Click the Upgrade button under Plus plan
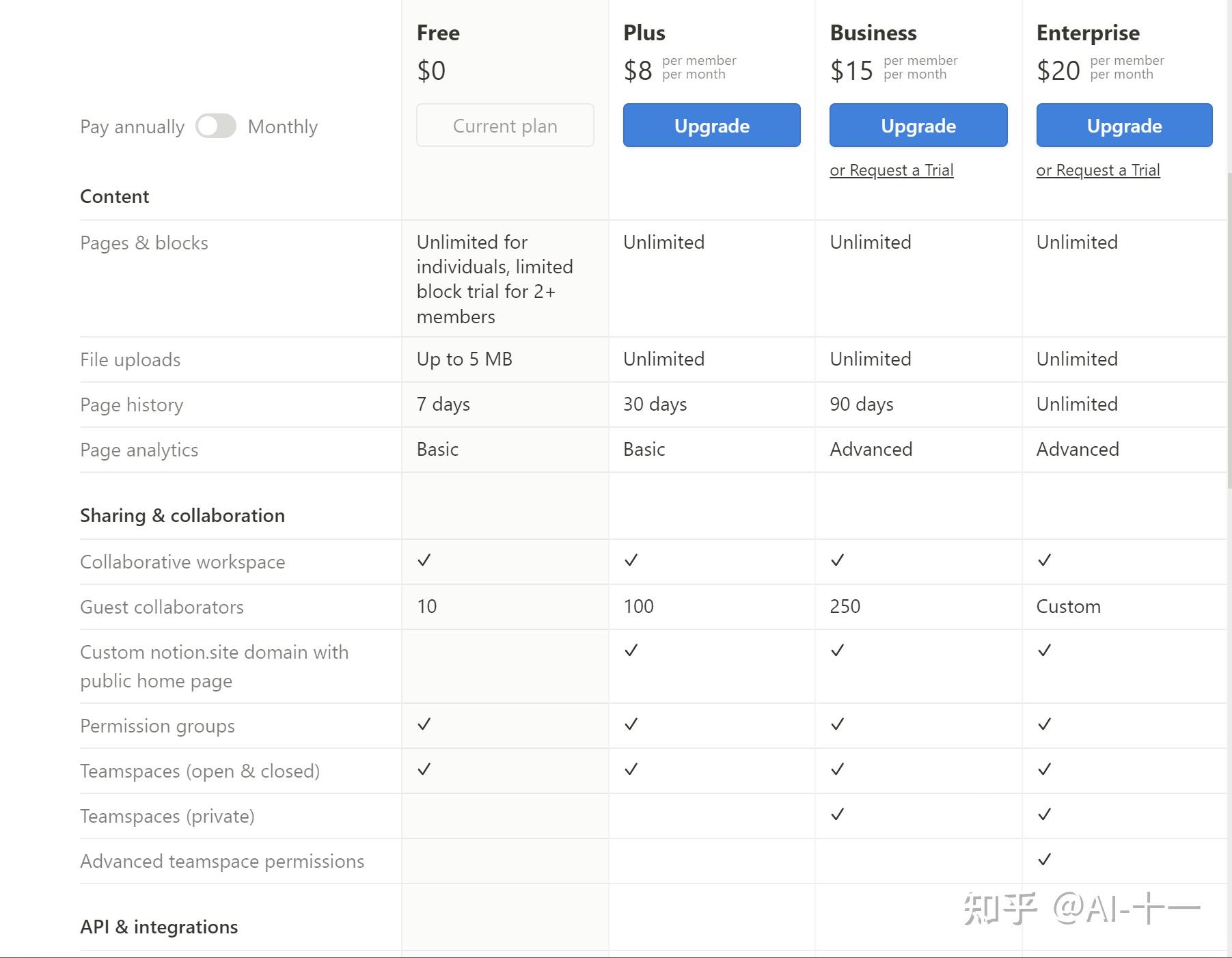The width and height of the screenshot is (1232, 958). click(711, 126)
